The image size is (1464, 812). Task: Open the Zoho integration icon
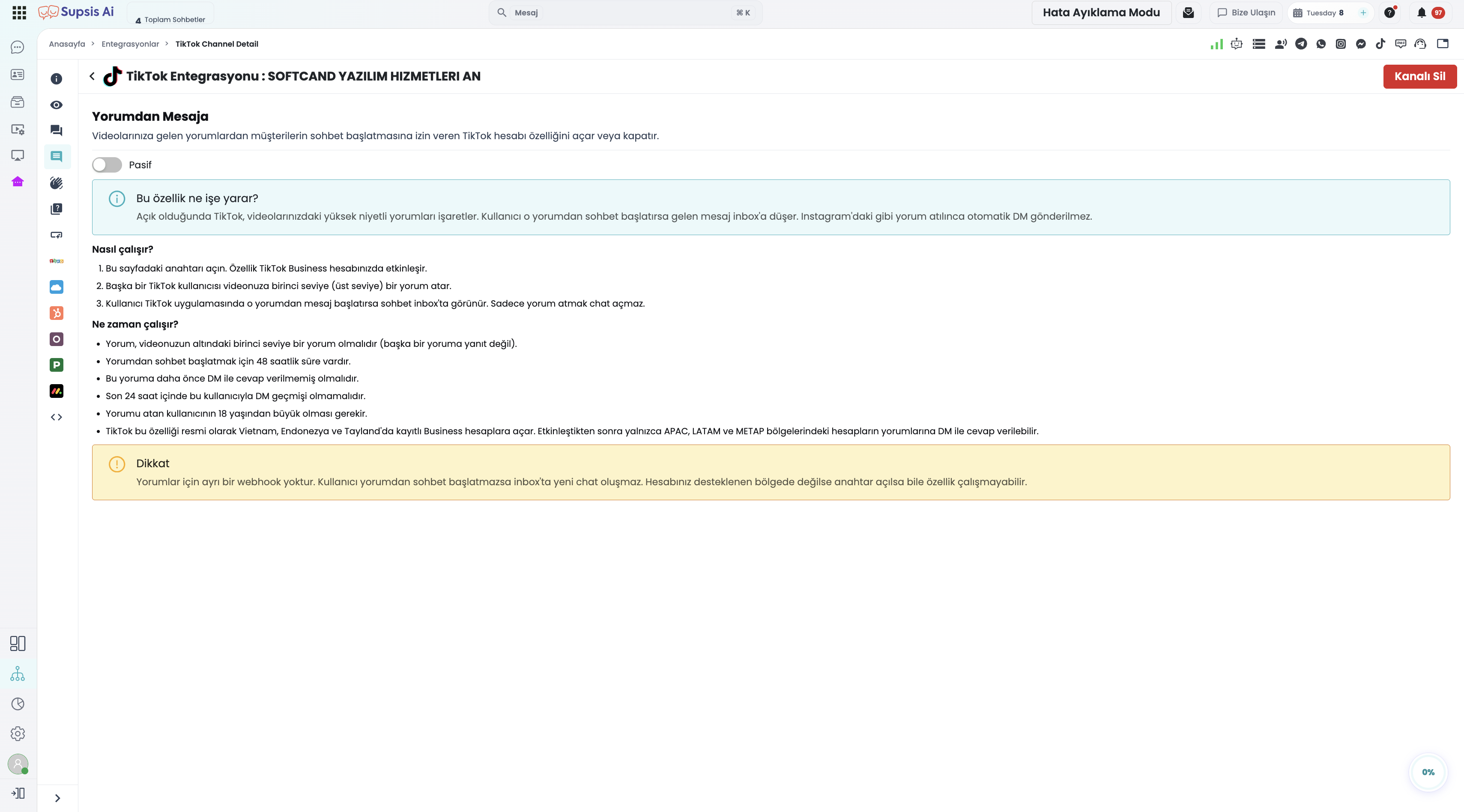[x=56, y=261]
